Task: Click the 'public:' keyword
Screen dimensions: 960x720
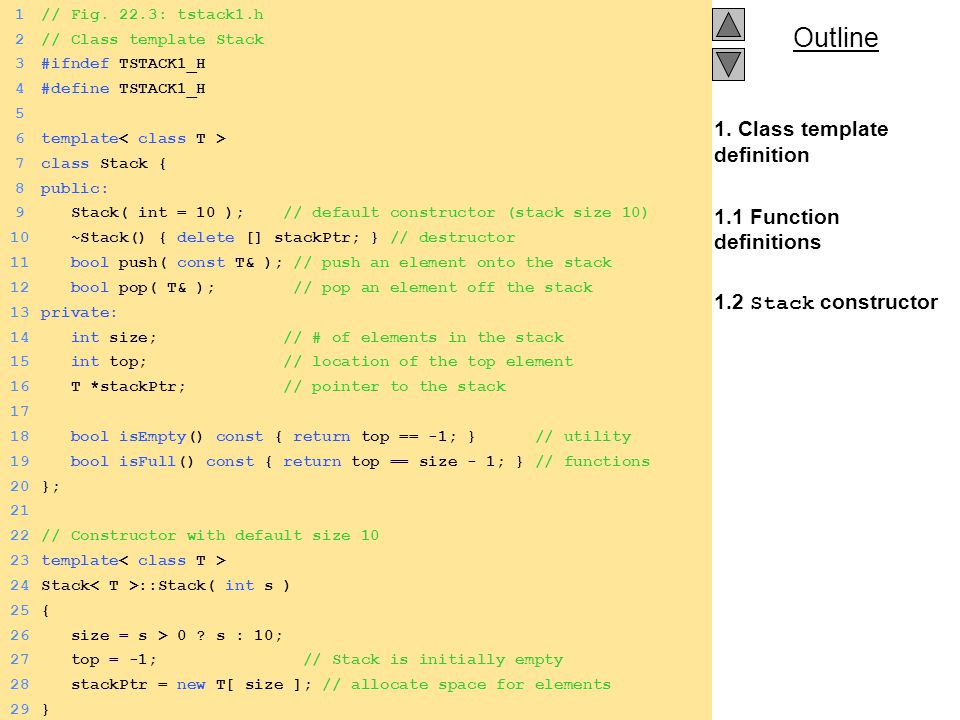Action: pyautogui.click(x=74, y=189)
